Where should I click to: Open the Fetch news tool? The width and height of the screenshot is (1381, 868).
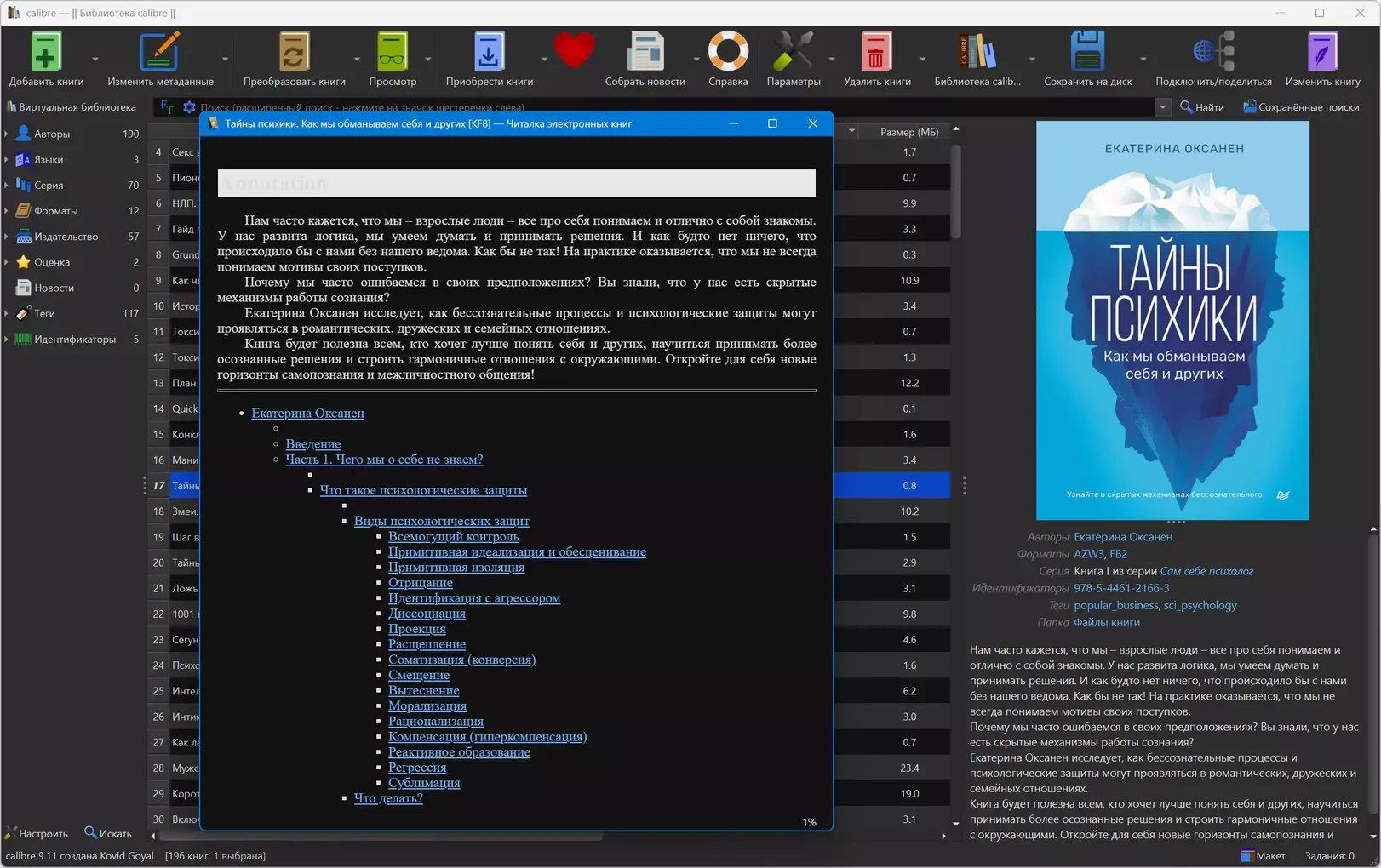click(x=645, y=52)
